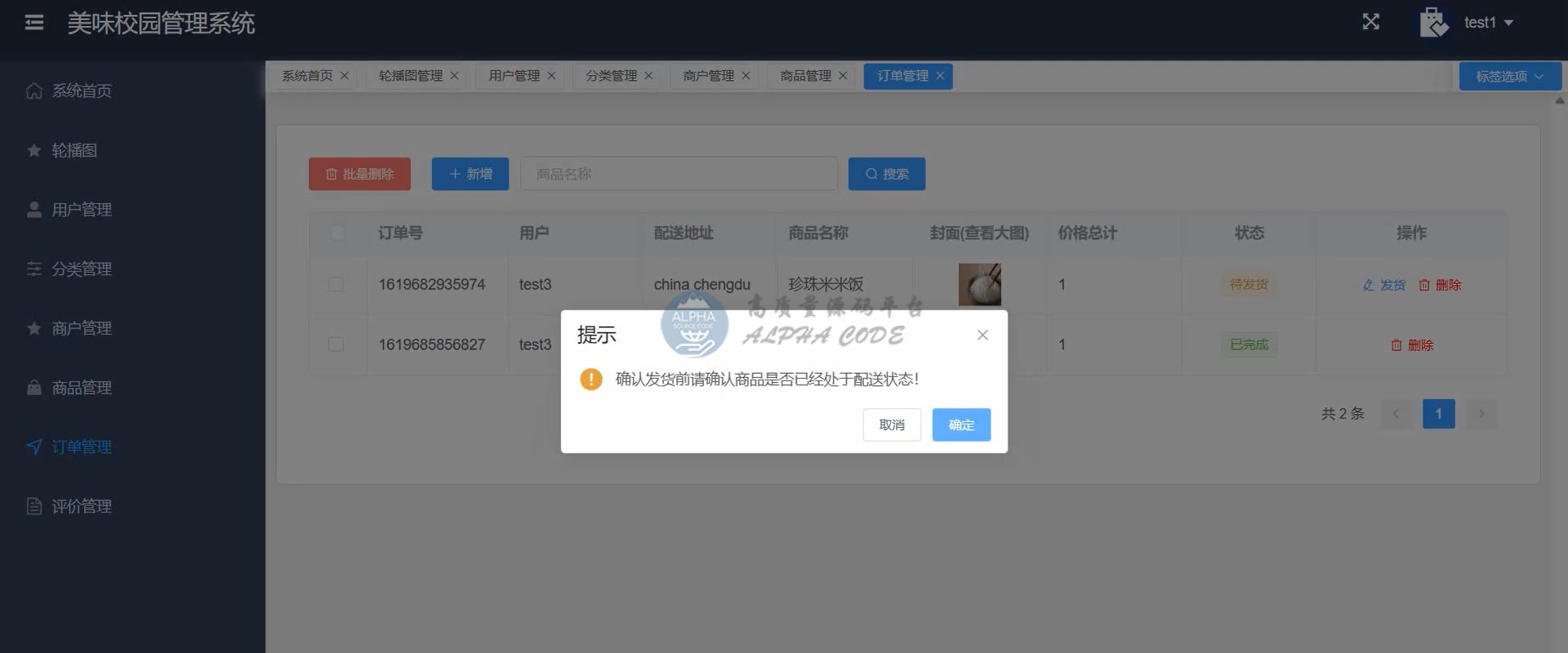Open the 珍珠米米饭 cover thumbnail
Screen dimensions: 1568x653
[x=979, y=285]
